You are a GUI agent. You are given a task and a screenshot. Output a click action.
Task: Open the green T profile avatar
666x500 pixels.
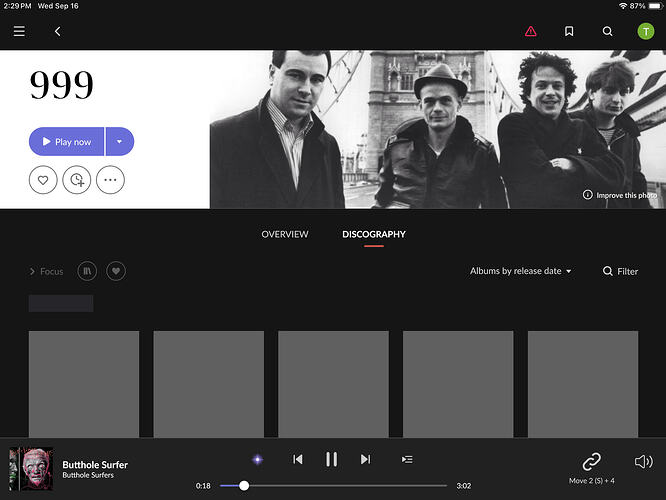click(646, 31)
